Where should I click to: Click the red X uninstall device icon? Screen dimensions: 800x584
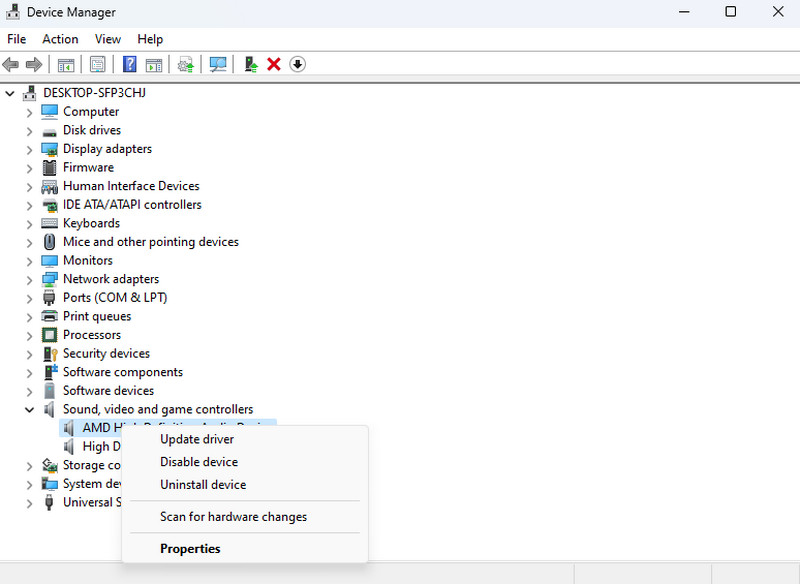coord(273,65)
